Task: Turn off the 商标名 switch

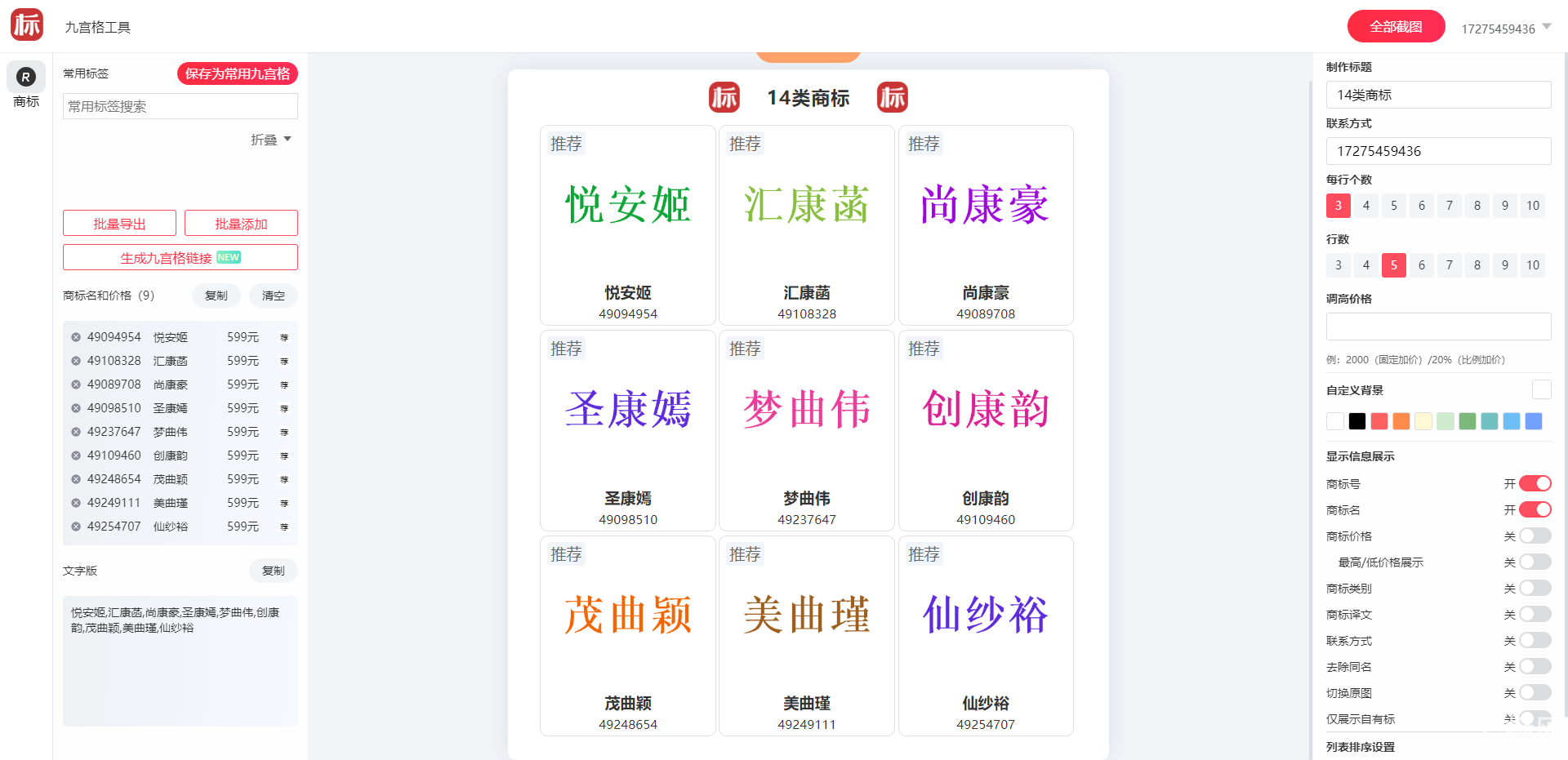Action: pos(1535,509)
